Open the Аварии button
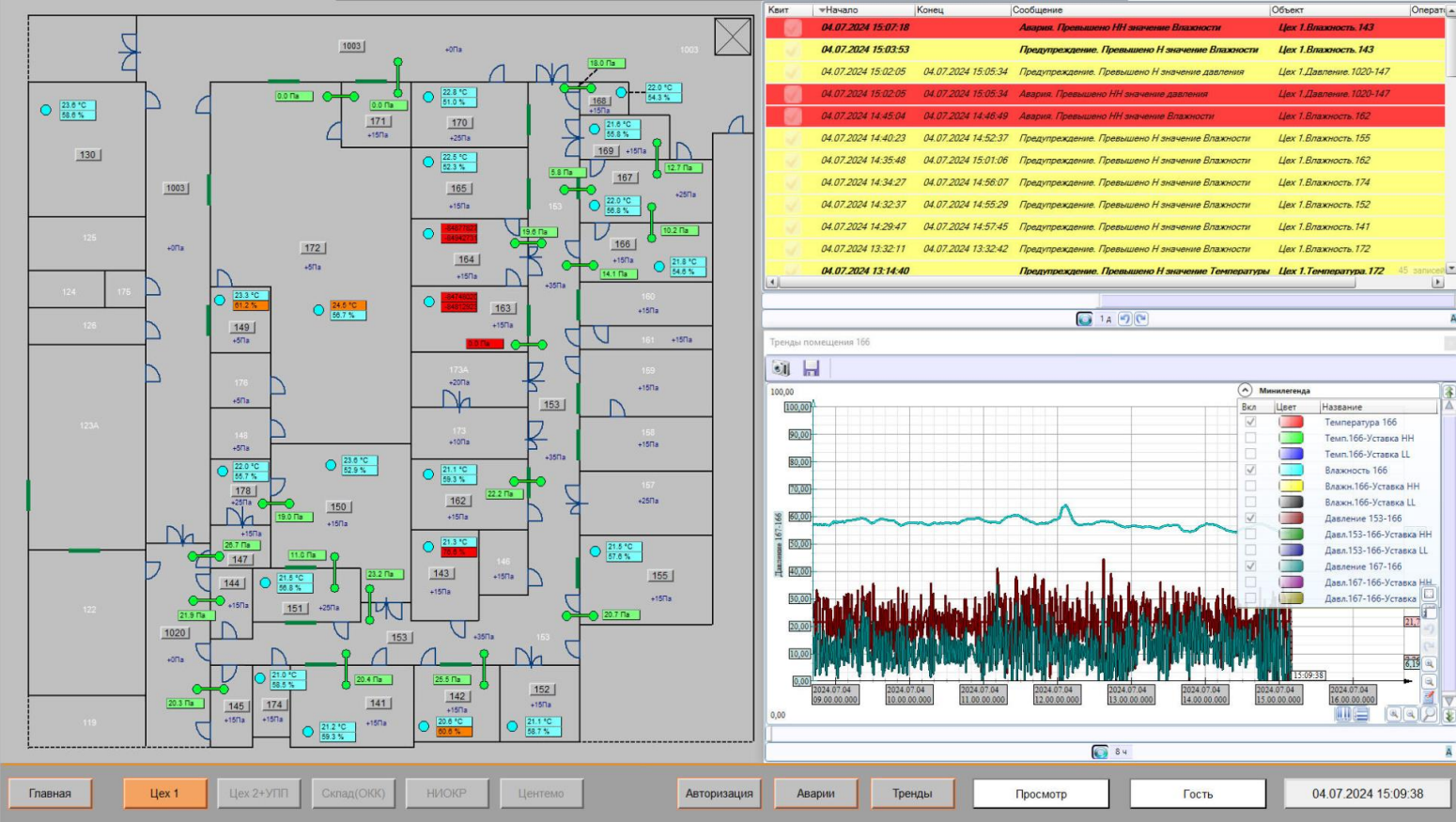1456x822 pixels. pyautogui.click(x=815, y=794)
